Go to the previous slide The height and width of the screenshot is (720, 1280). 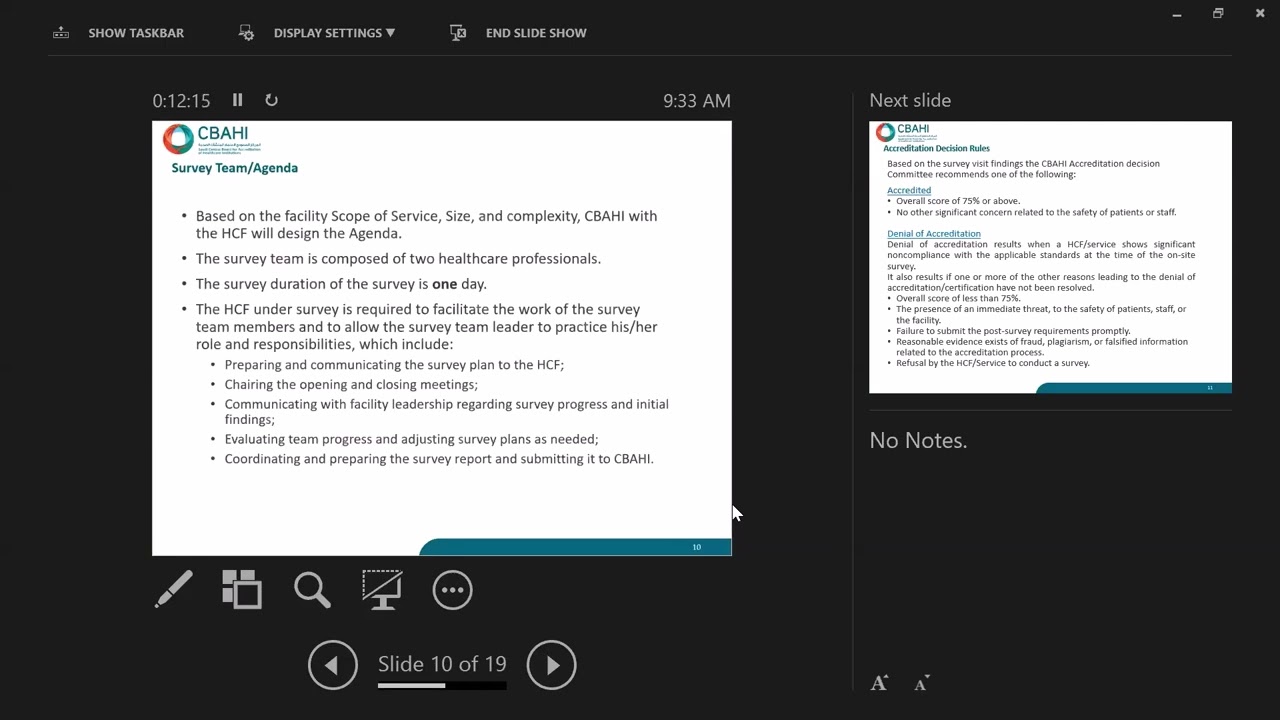pos(333,665)
